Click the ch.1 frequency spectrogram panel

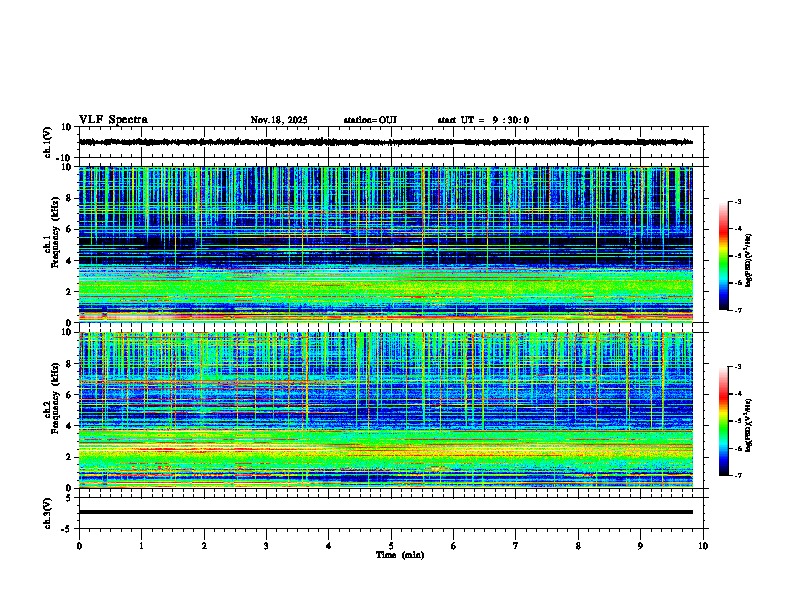385,244
